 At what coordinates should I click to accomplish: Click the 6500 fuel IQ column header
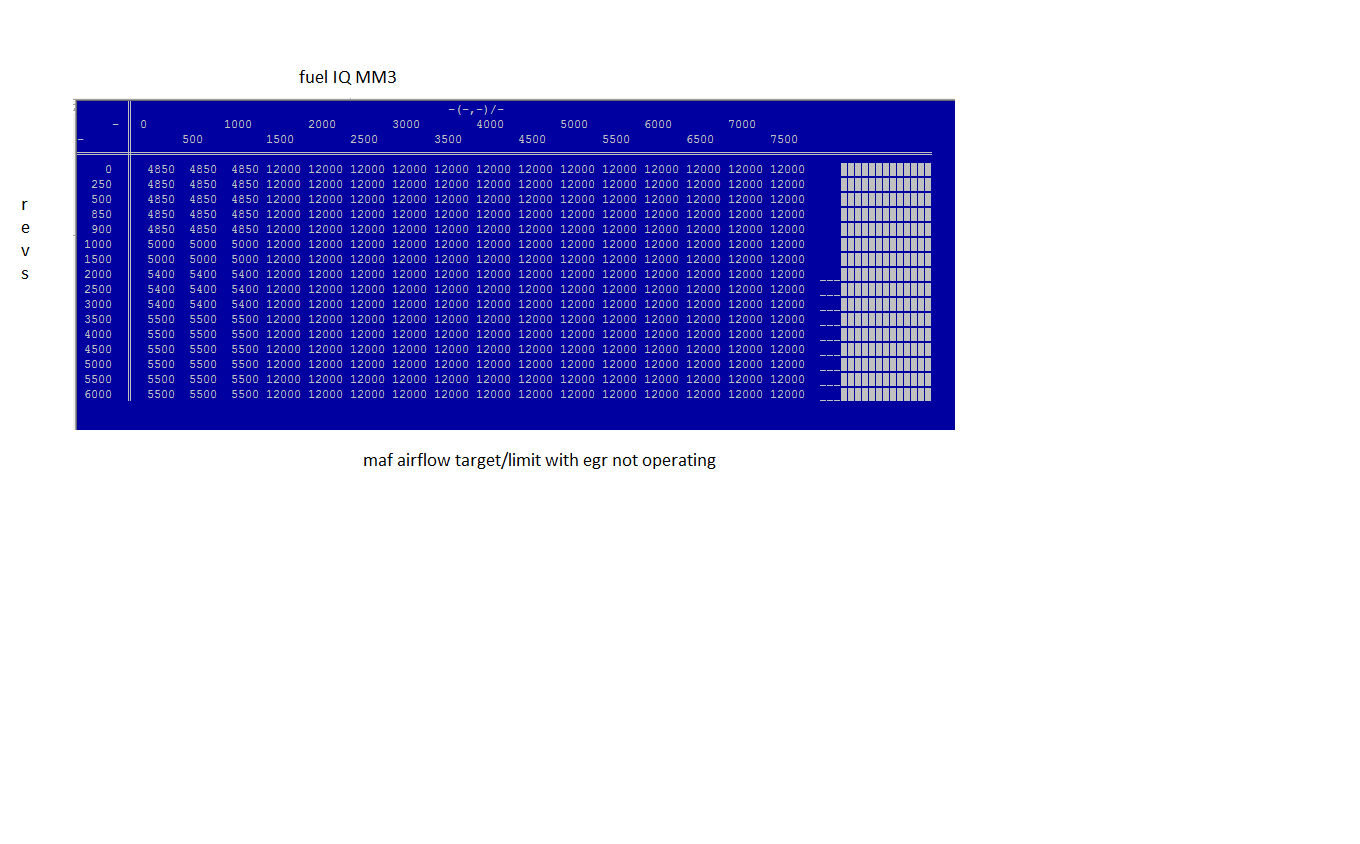(700, 140)
